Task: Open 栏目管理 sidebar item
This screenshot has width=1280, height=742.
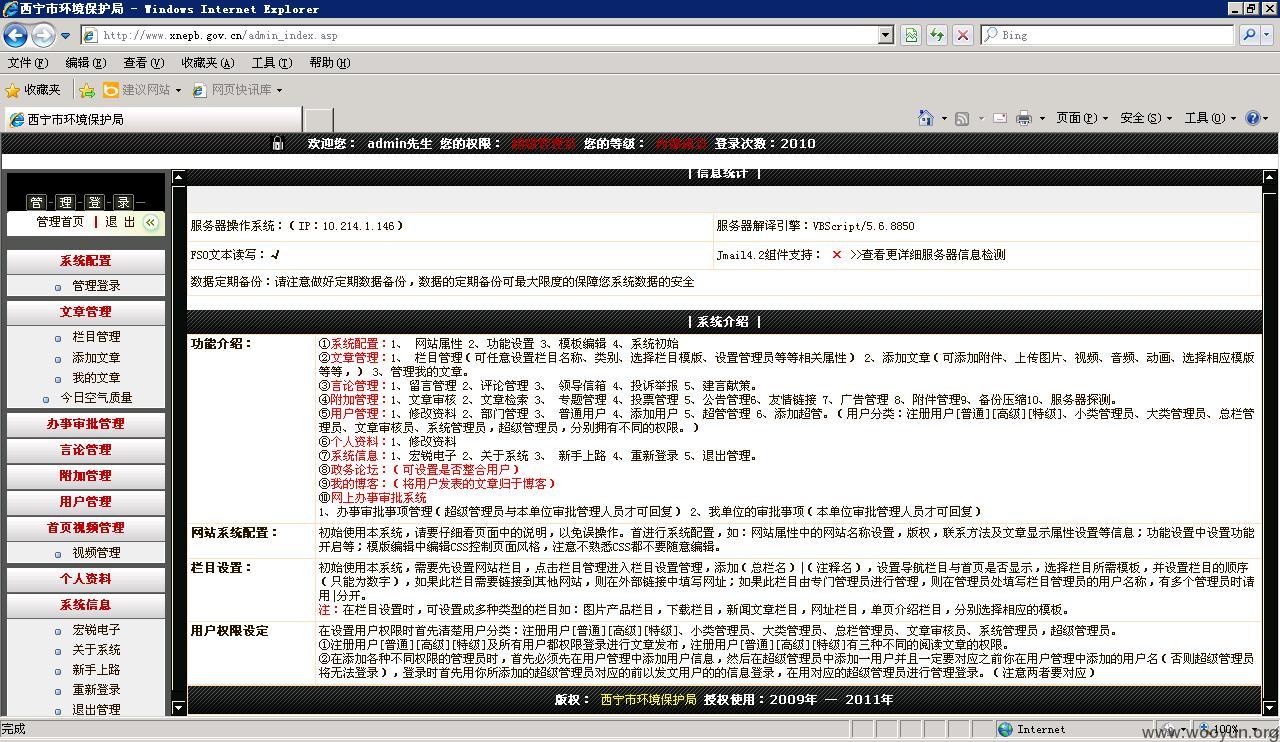Action: (96, 337)
